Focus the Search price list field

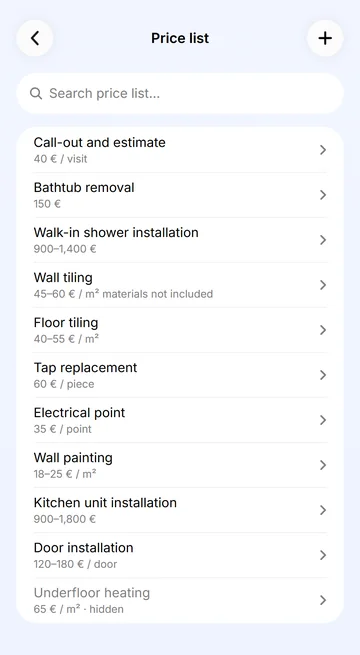180,94
